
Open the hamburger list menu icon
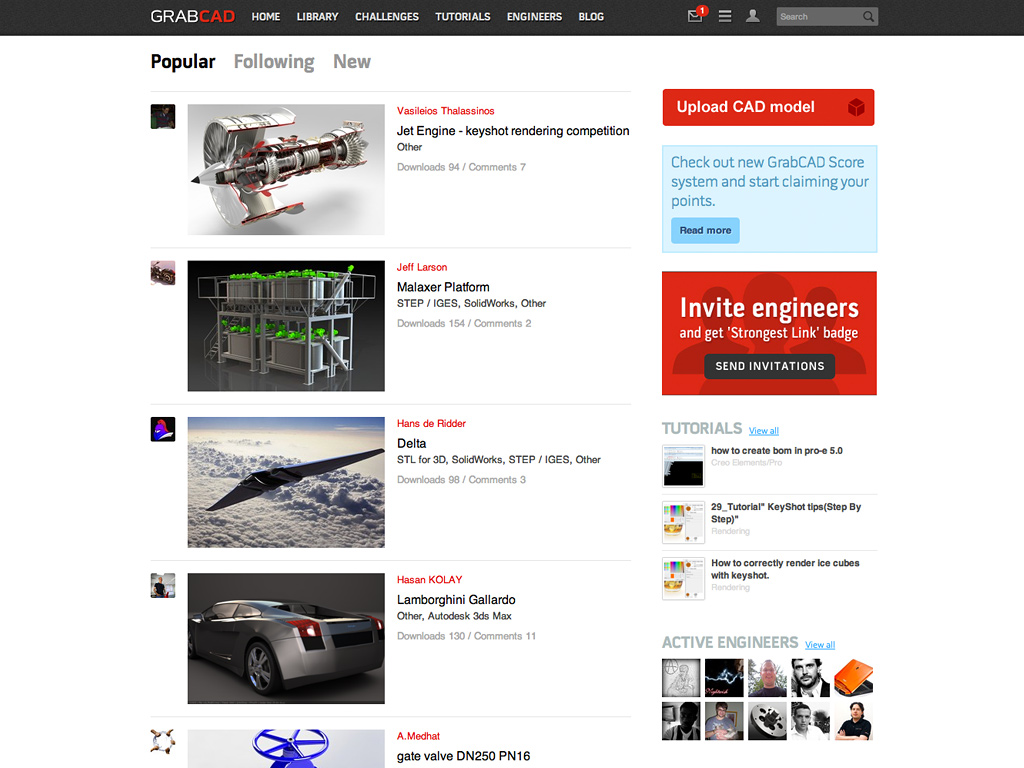pyautogui.click(x=725, y=17)
